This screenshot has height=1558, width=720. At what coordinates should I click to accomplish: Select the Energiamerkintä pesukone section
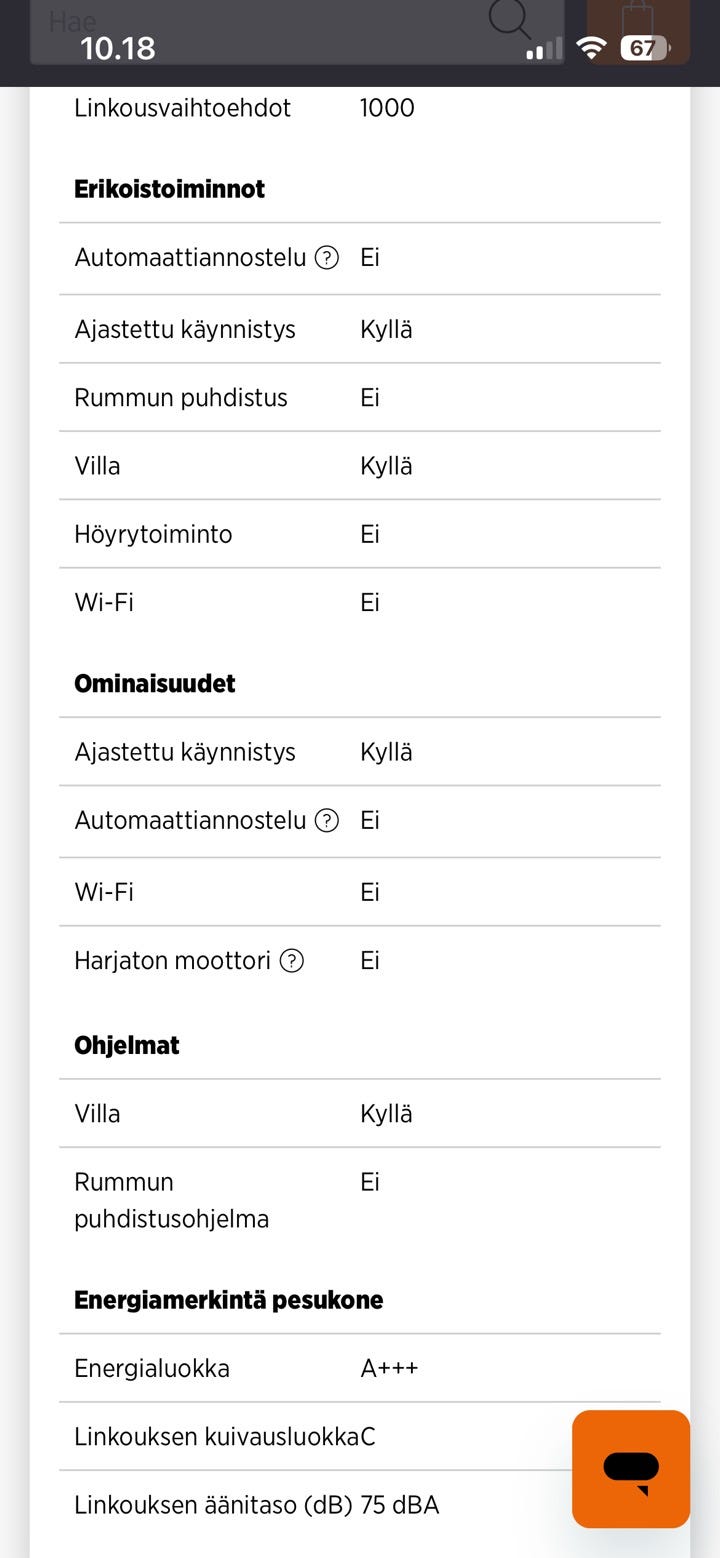pyautogui.click(x=227, y=1299)
